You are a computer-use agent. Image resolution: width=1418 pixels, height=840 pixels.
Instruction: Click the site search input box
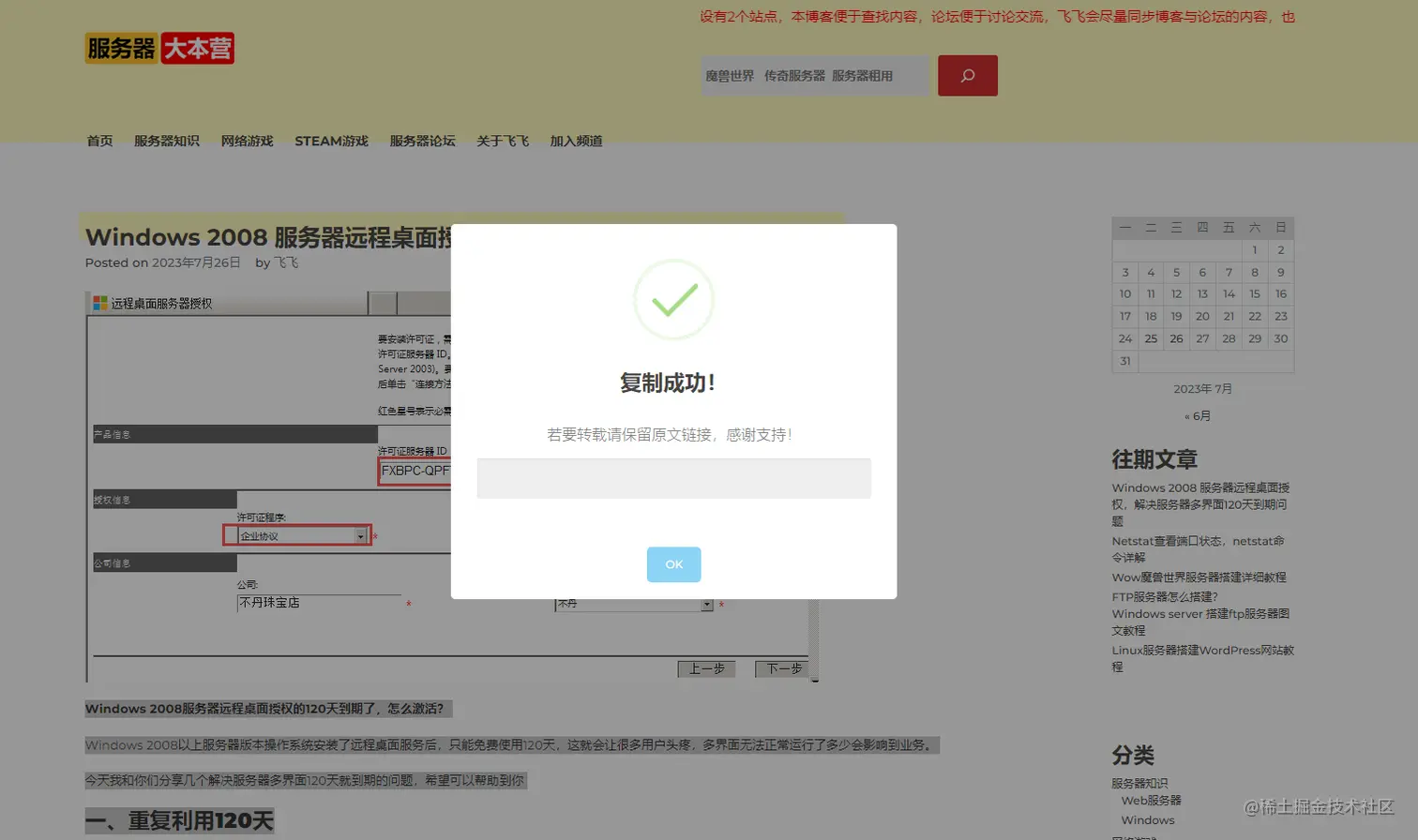[815, 76]
